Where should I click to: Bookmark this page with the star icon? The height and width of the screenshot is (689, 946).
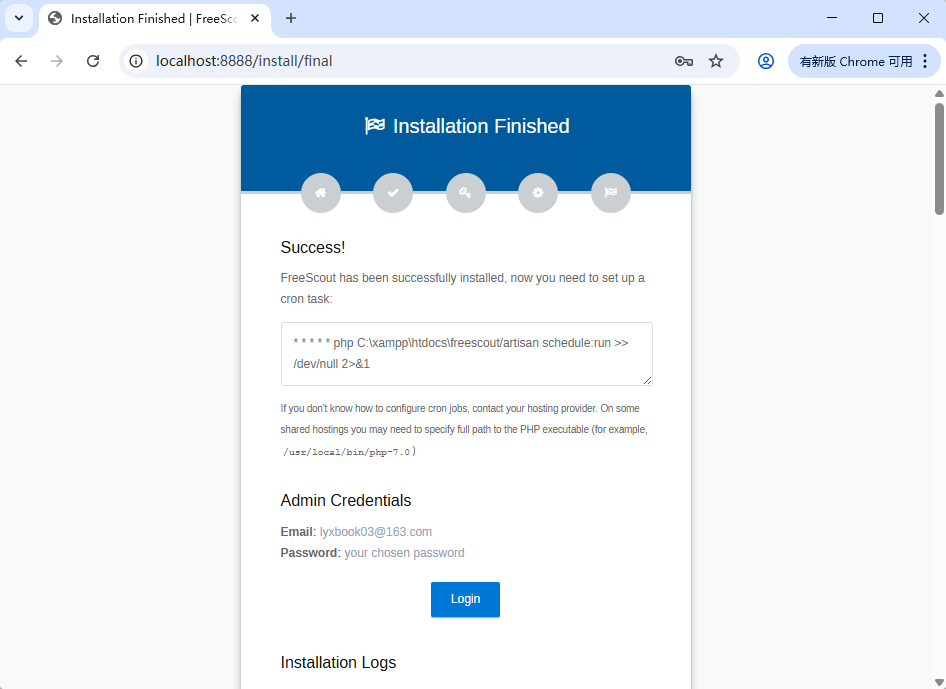[716, 61]
